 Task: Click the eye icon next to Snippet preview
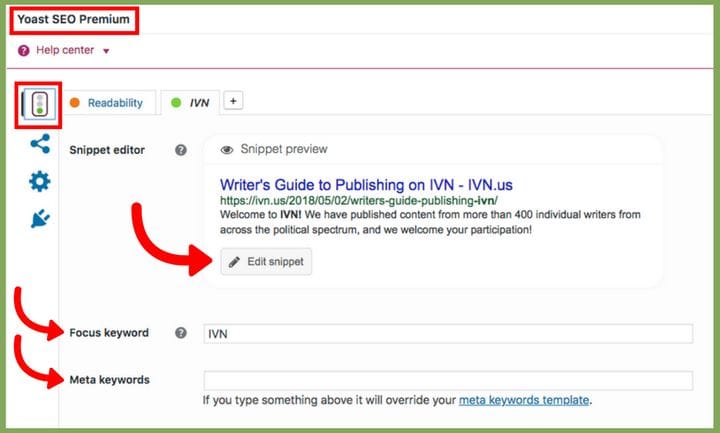(x=227, y=150)
